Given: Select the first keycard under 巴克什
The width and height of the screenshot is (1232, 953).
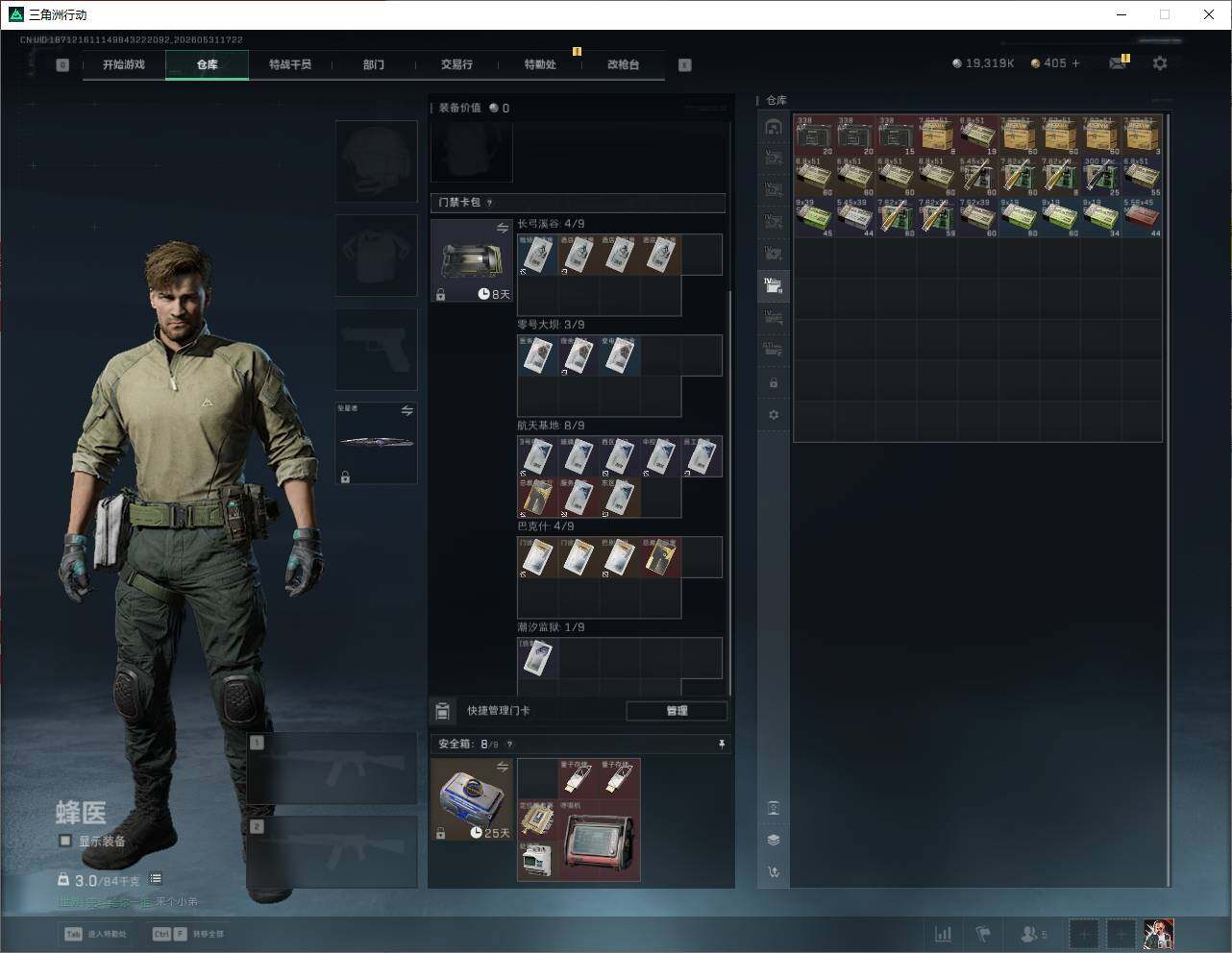Looking at the screenshot, I should pyautogui.click(x=538, y=558).
